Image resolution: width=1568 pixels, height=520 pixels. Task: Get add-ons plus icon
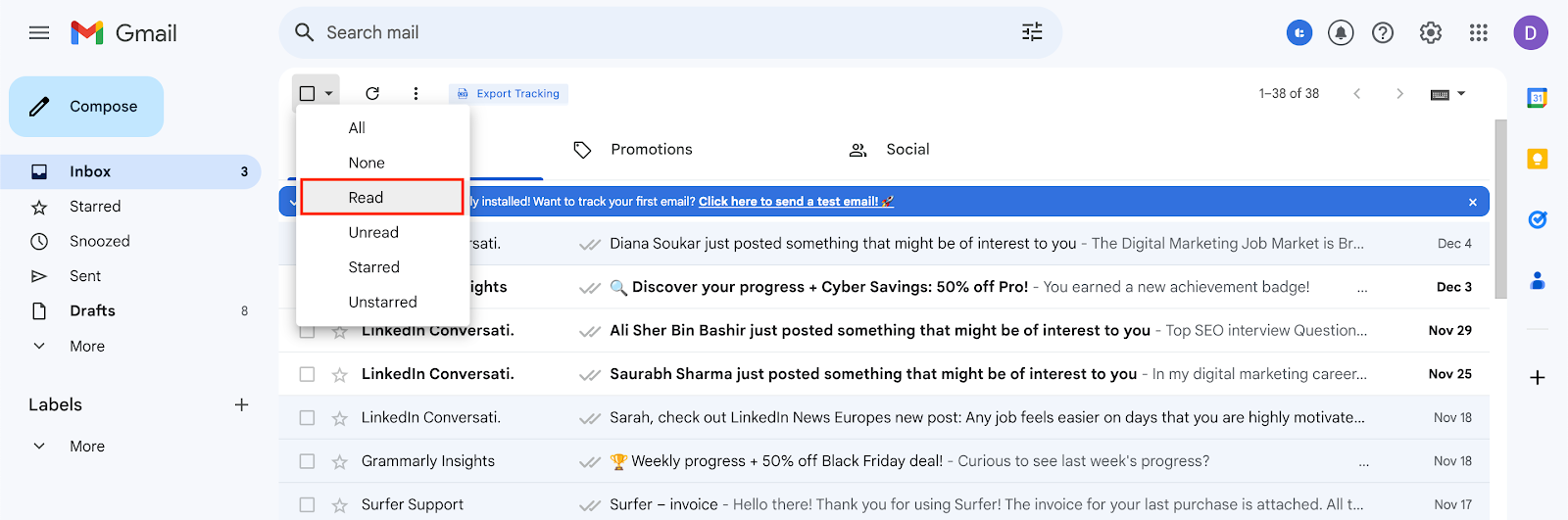1538,378
